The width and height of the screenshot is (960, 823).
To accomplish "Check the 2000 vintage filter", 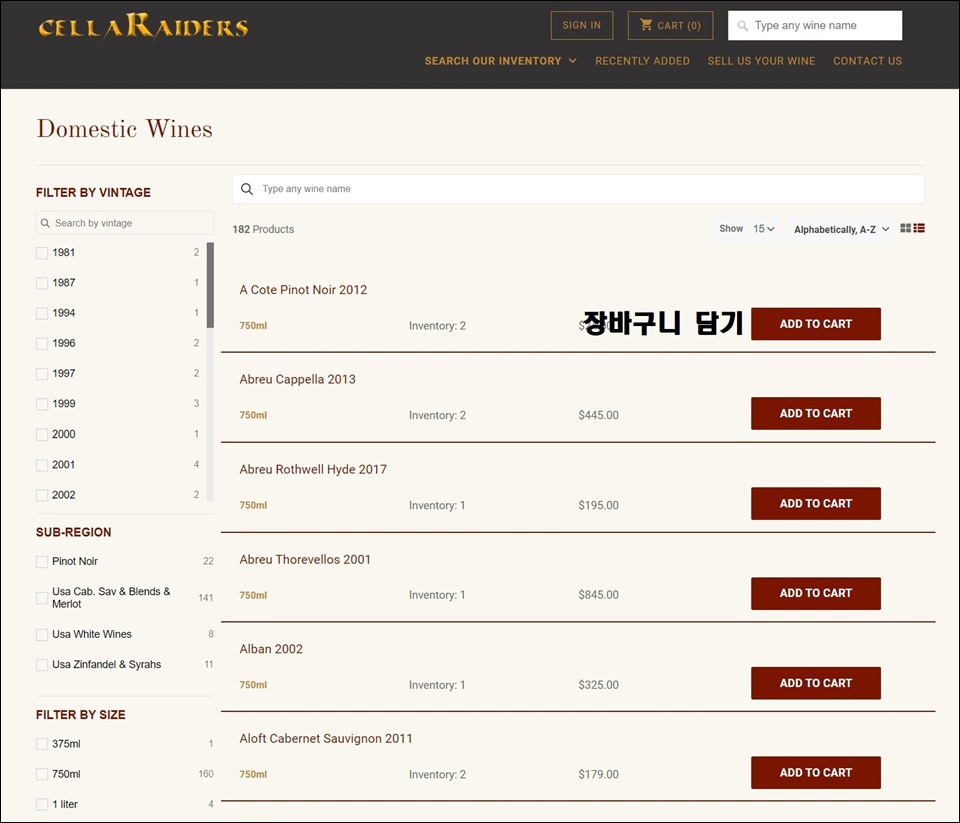I will [42, 435].
